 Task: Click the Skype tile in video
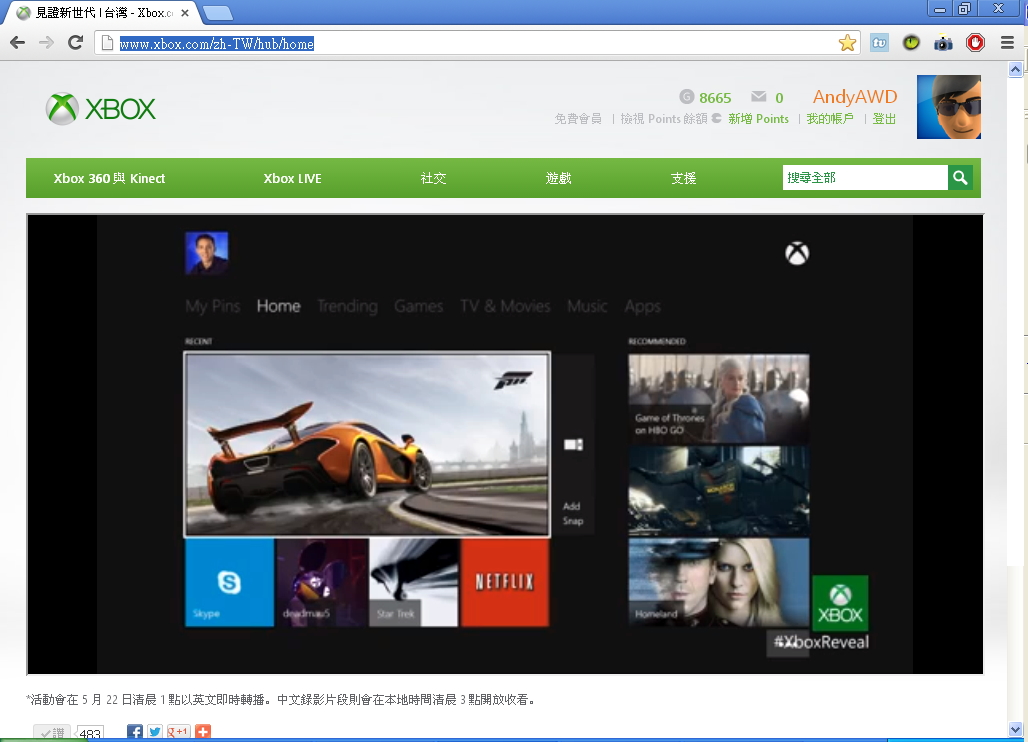tap(229, 582)
